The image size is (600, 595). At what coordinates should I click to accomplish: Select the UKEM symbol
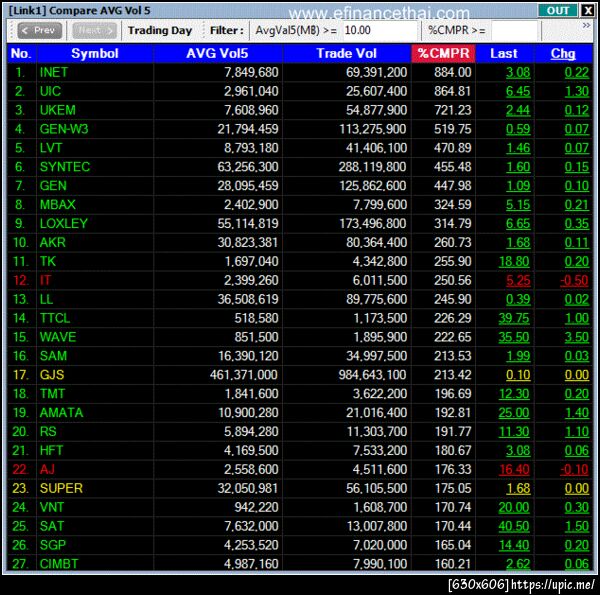click(x=58, y=110)
